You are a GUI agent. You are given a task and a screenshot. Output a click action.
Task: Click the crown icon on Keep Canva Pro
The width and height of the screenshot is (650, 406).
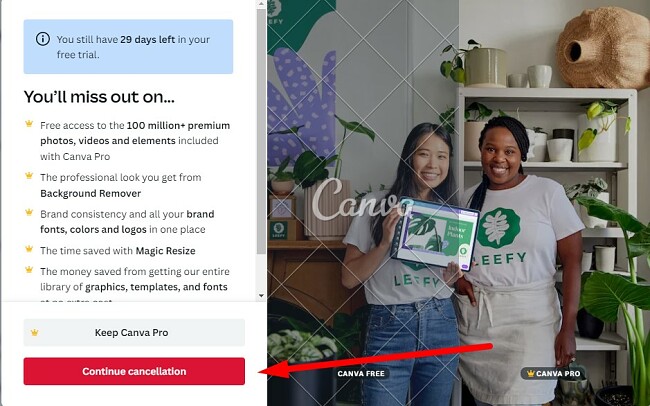(34, 333)
